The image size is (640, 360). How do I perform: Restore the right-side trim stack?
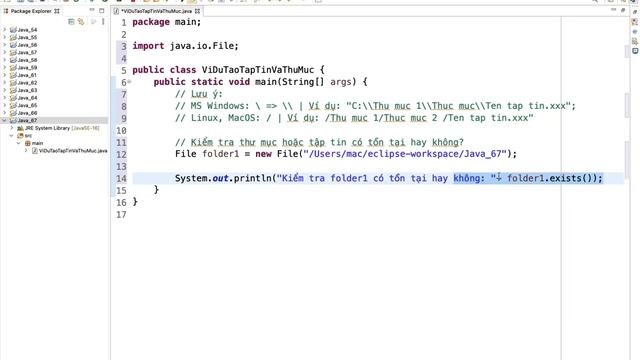point(635,12)
